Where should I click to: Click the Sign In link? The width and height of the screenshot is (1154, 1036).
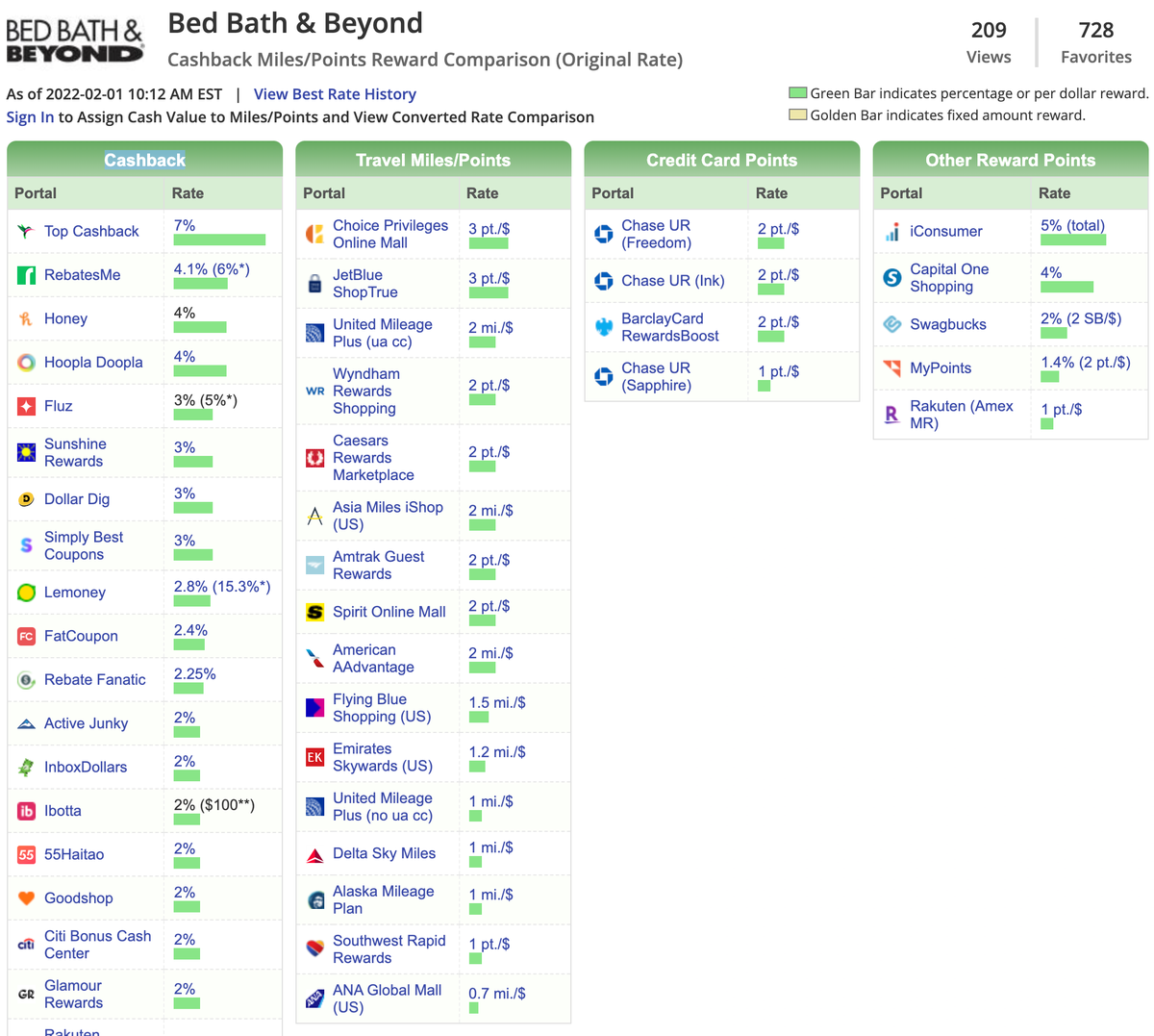tap(29, 116)
